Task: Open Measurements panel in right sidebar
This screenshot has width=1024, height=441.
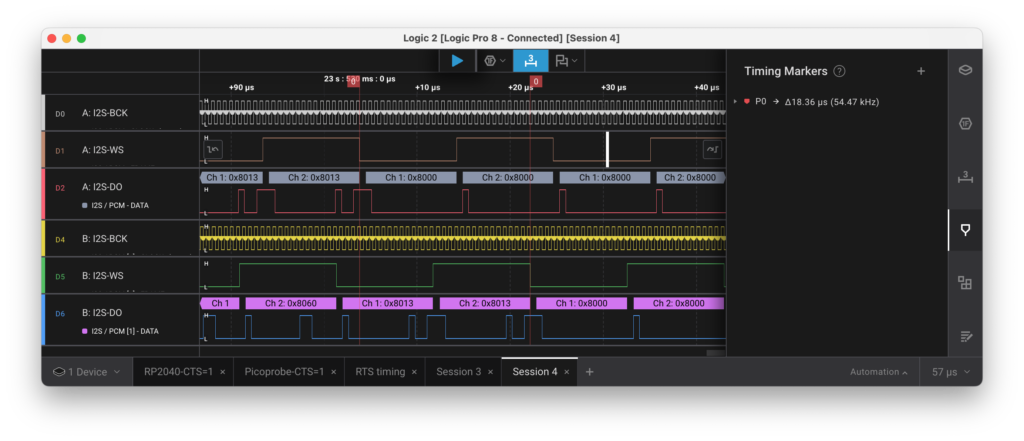Action: pyautogui.click(x=965, y=176)
